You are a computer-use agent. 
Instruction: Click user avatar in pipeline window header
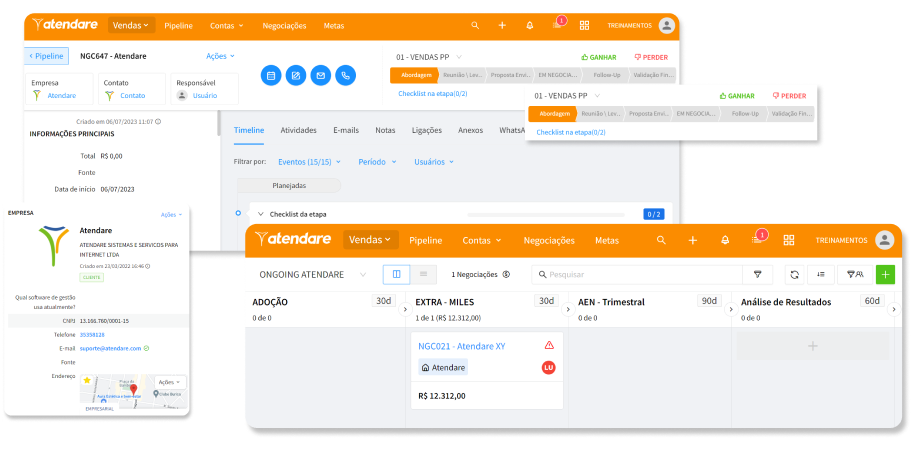(x=885, y=240)
